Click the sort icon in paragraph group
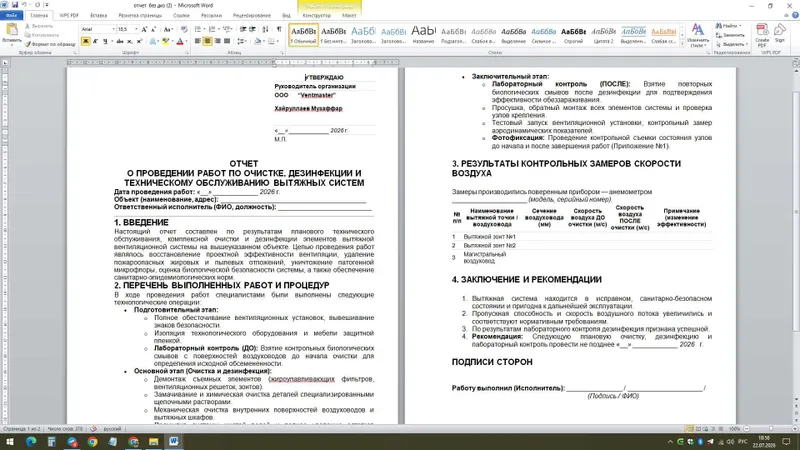The height and width of the screenshot is (450, 800). coord(265,30)
